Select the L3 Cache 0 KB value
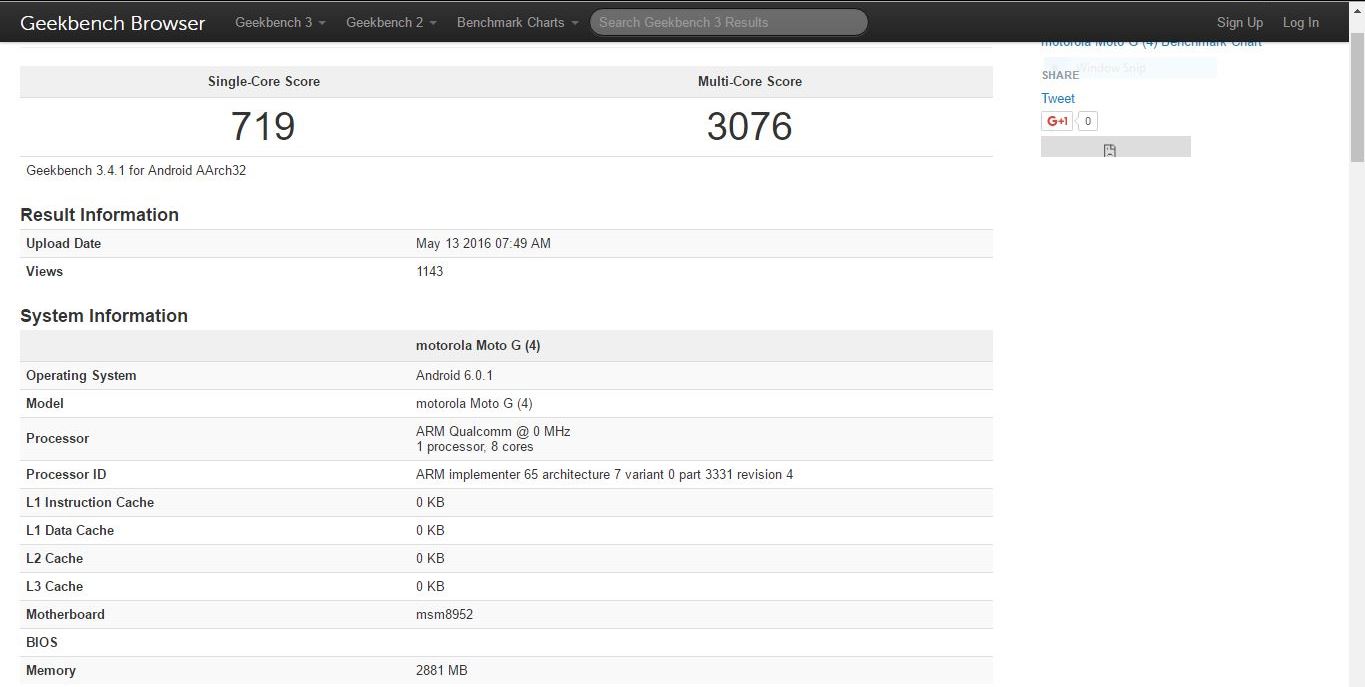 pos(430,586)
